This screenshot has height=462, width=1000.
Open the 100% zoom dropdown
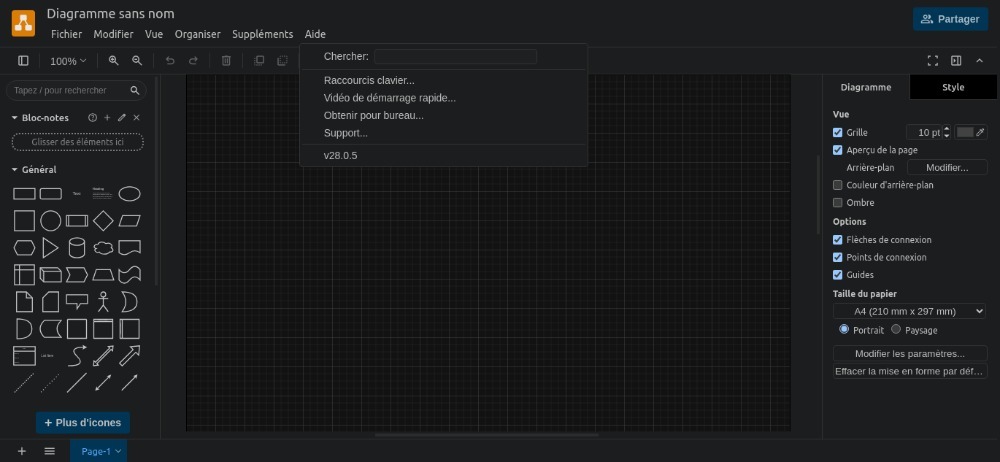68,61
